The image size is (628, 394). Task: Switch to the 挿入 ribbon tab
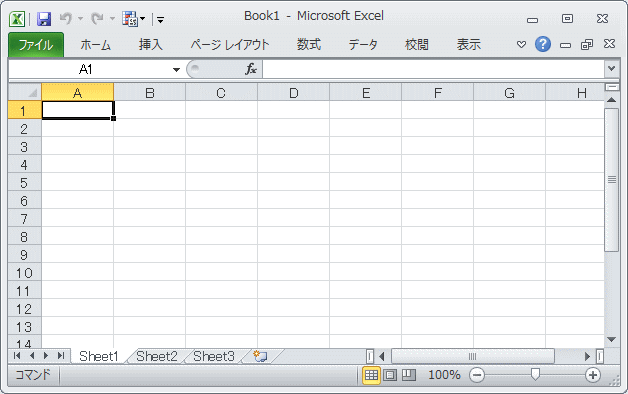(x=151, y=45)
